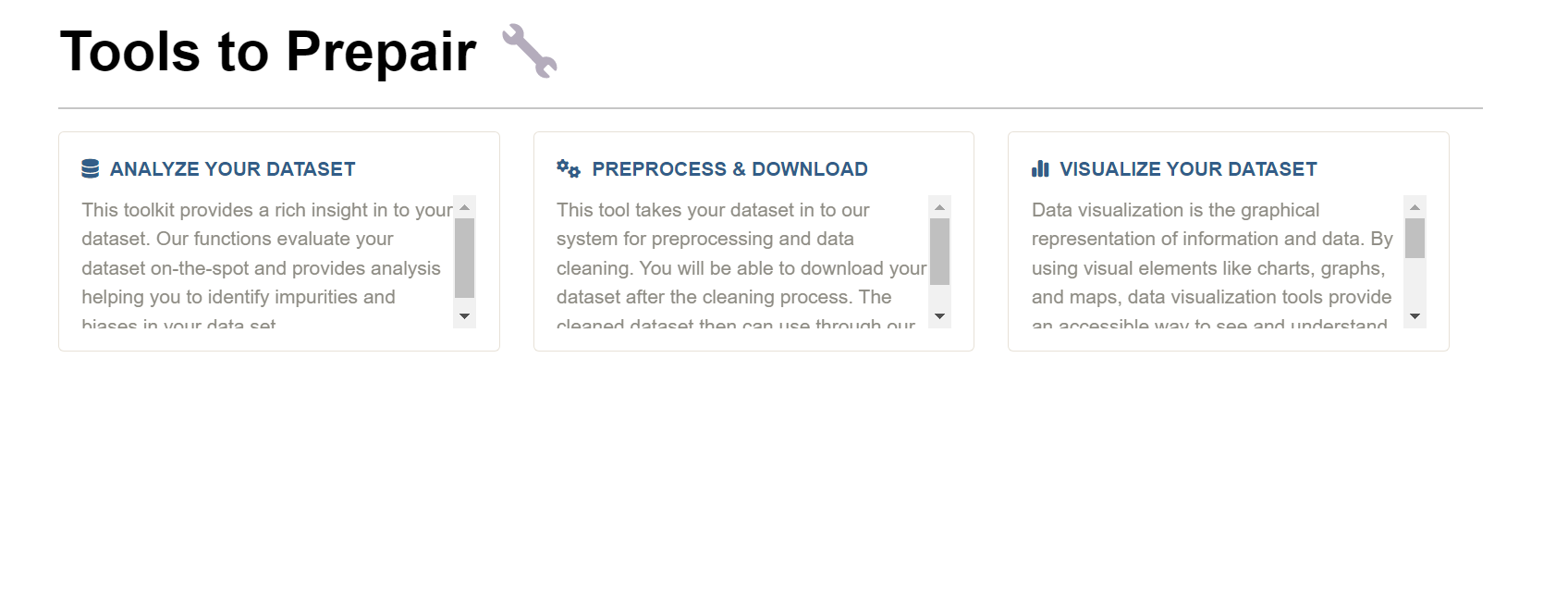Click the database icon for Analyze Your Dataset
1568x605 pixels.
[90, 168]
